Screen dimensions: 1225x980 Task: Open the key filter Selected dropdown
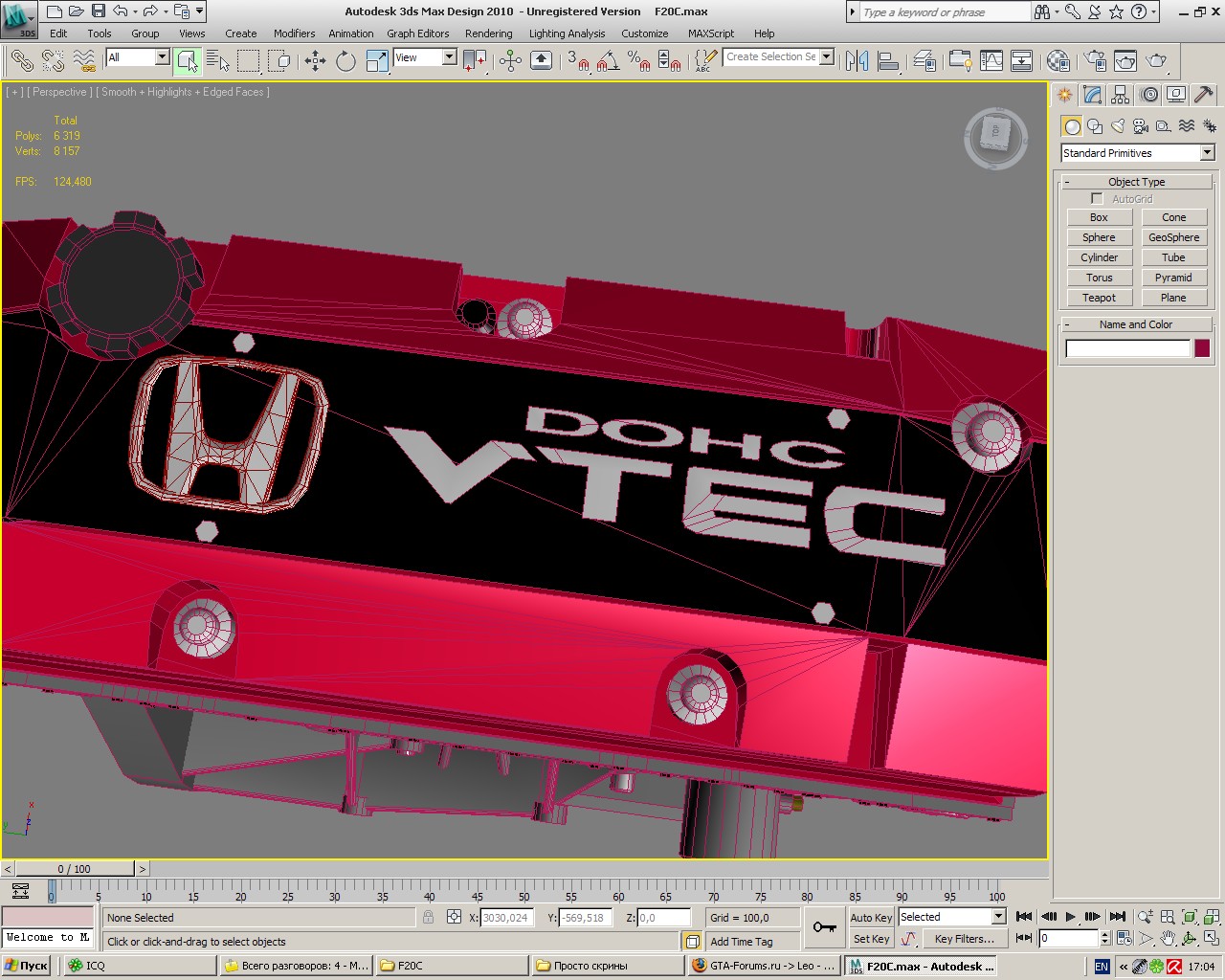tap(952, 917)
